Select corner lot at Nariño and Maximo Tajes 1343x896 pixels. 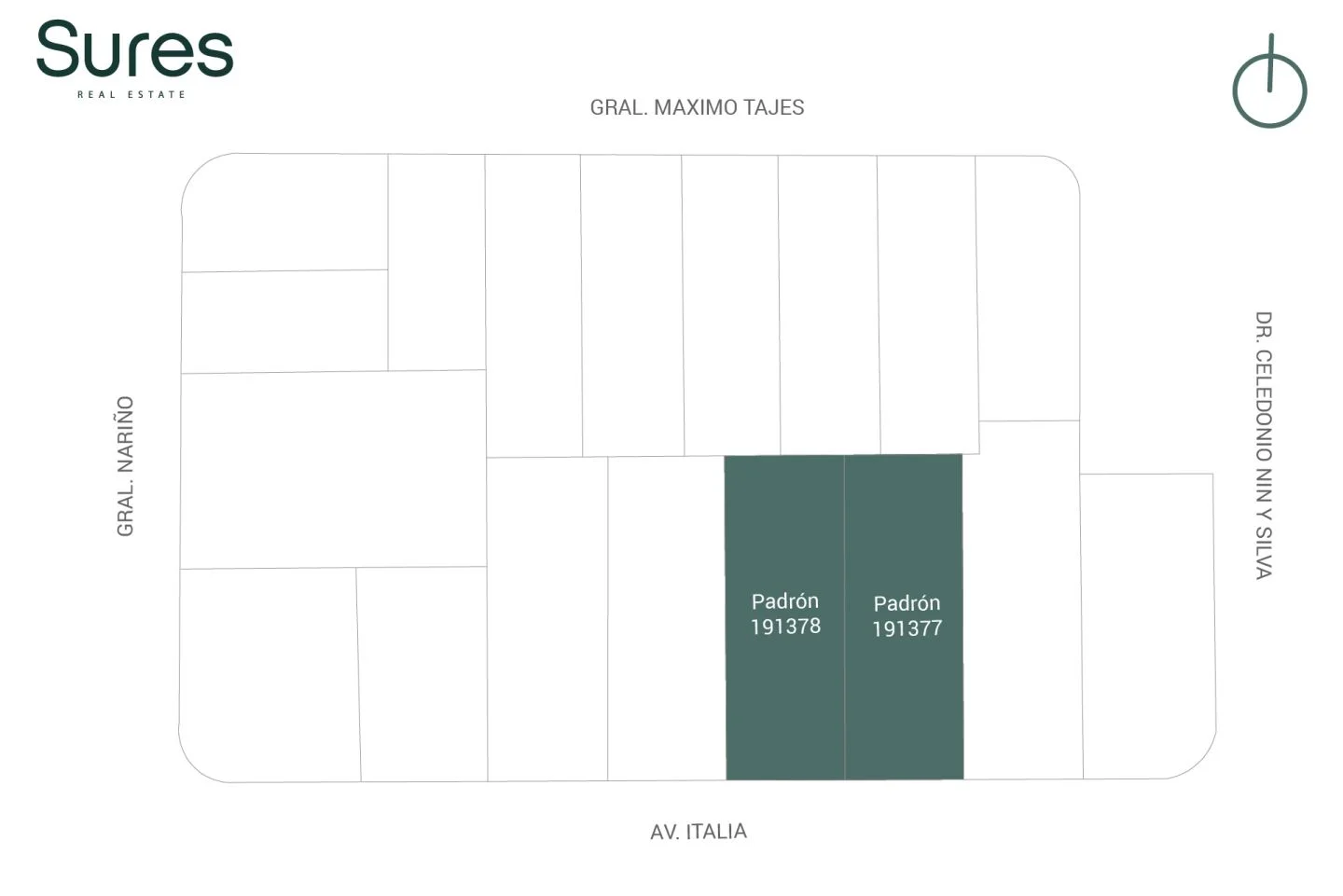coord(284,213)
